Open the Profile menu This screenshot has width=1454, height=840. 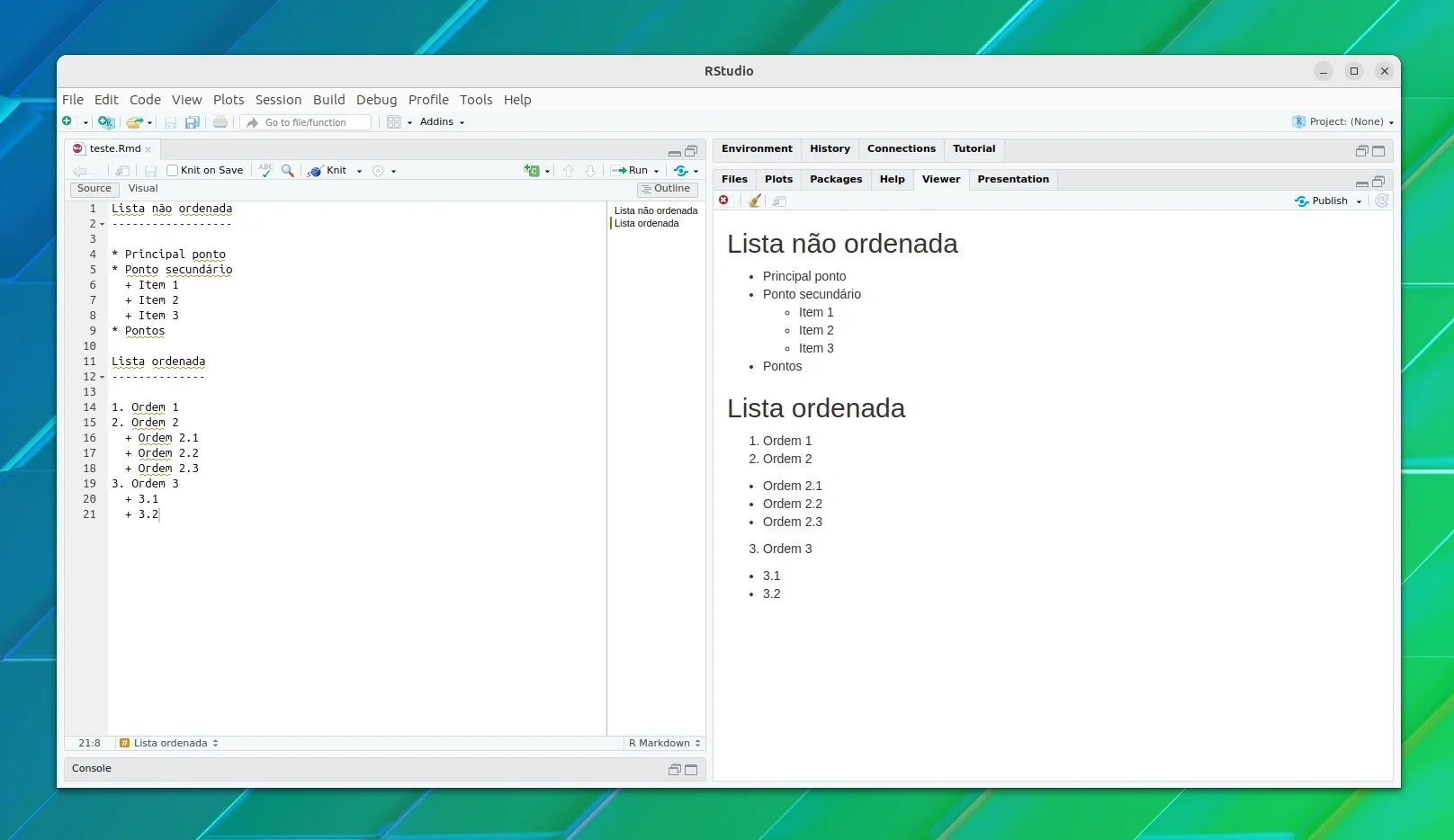tap(428, 100)
